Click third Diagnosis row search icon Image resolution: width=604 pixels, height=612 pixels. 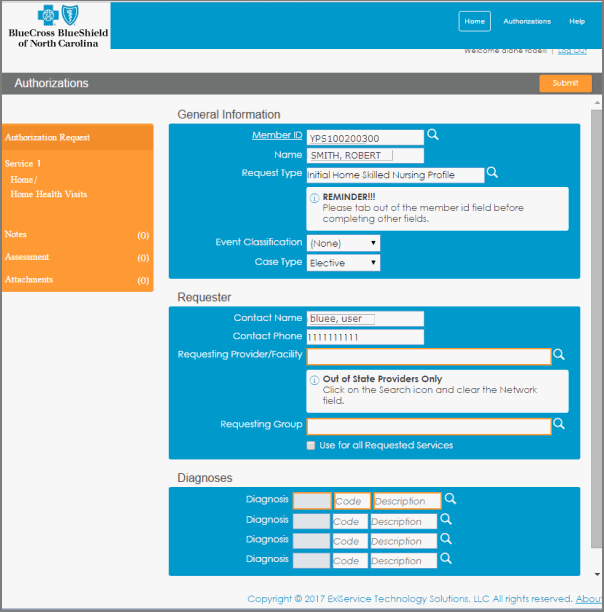[x=447, y=540]
